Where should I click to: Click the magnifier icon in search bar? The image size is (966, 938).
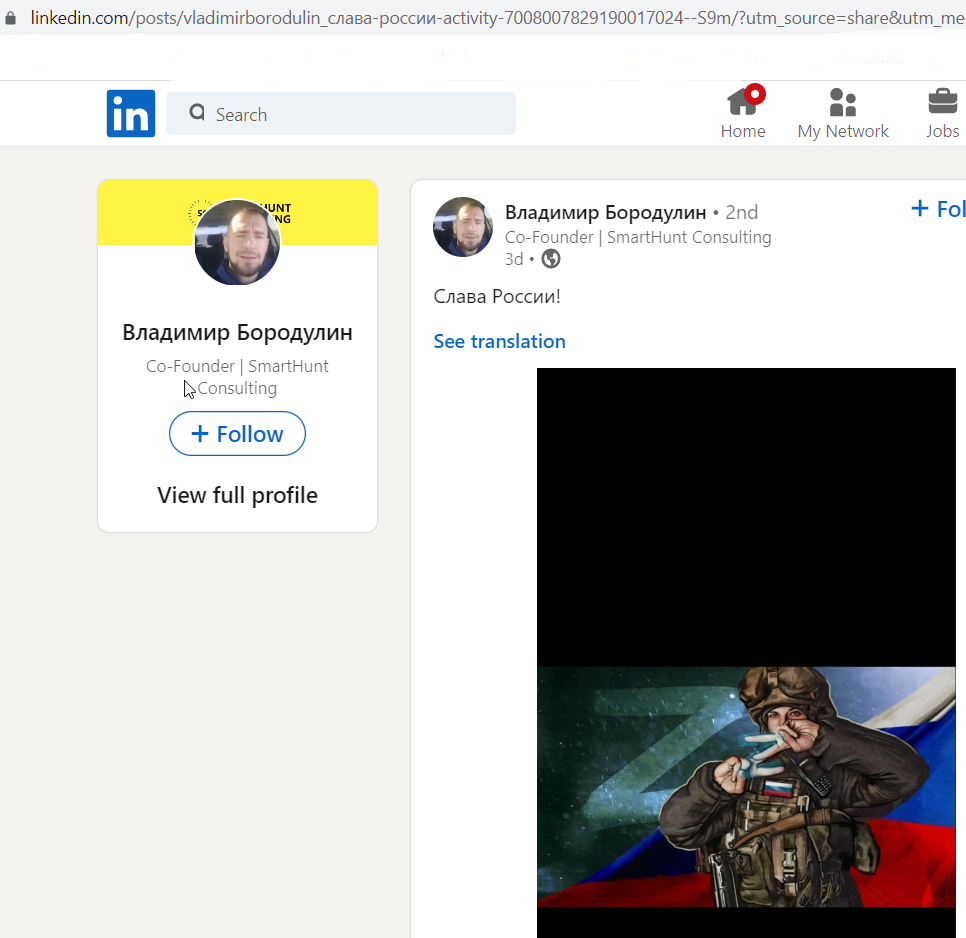tap(197, 113)
